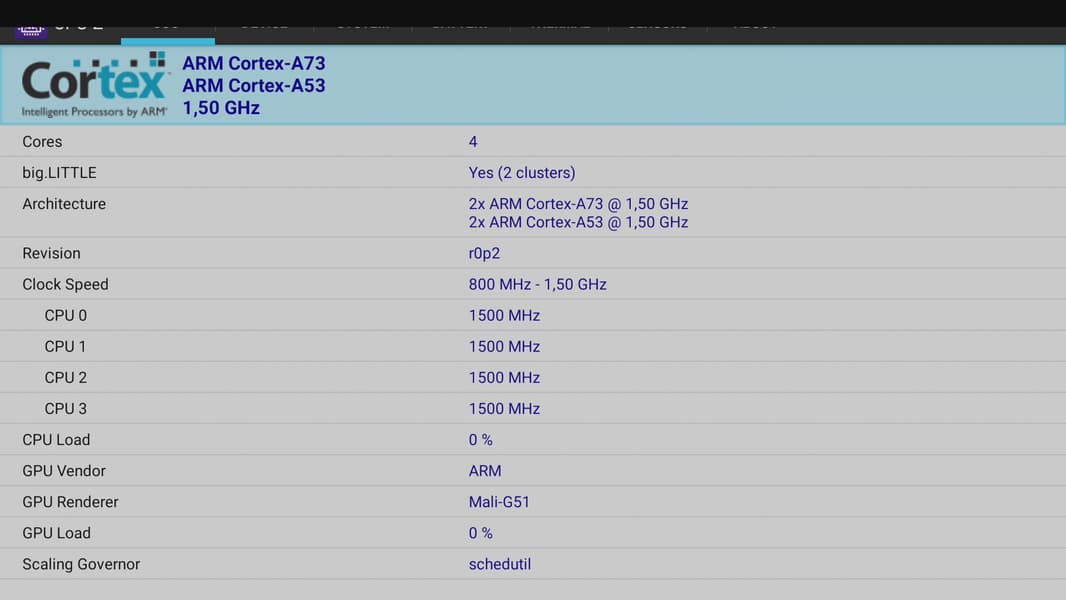Click the CPU 3 label
1066x600 pixels.
pos(66,408)
